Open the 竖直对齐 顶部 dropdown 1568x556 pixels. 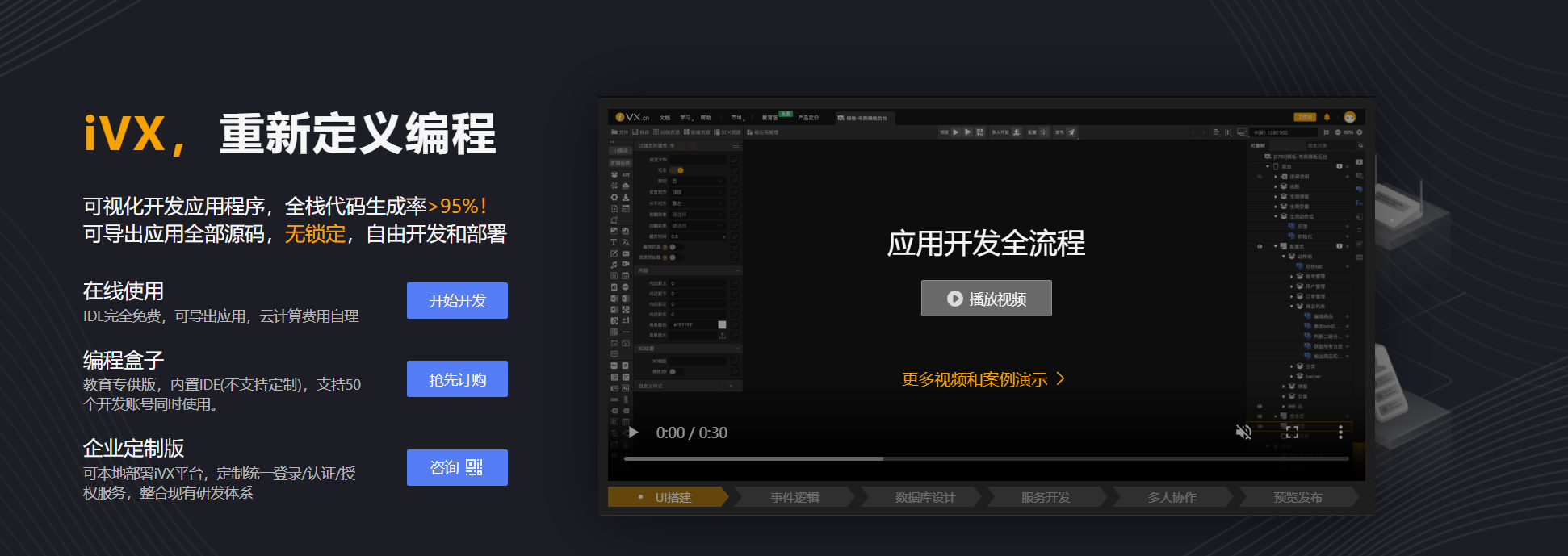[698, 192]
